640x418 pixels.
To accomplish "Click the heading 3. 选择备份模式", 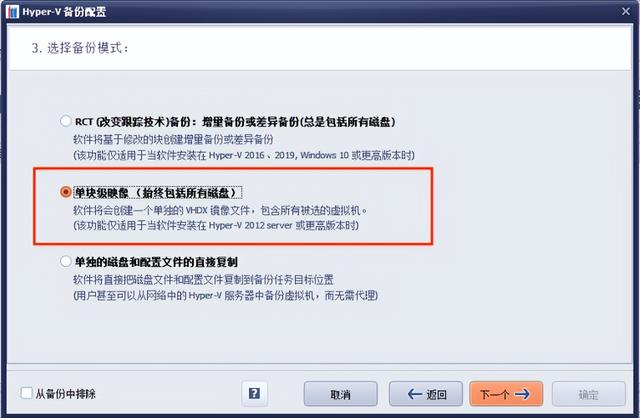I will pos(80,48).
